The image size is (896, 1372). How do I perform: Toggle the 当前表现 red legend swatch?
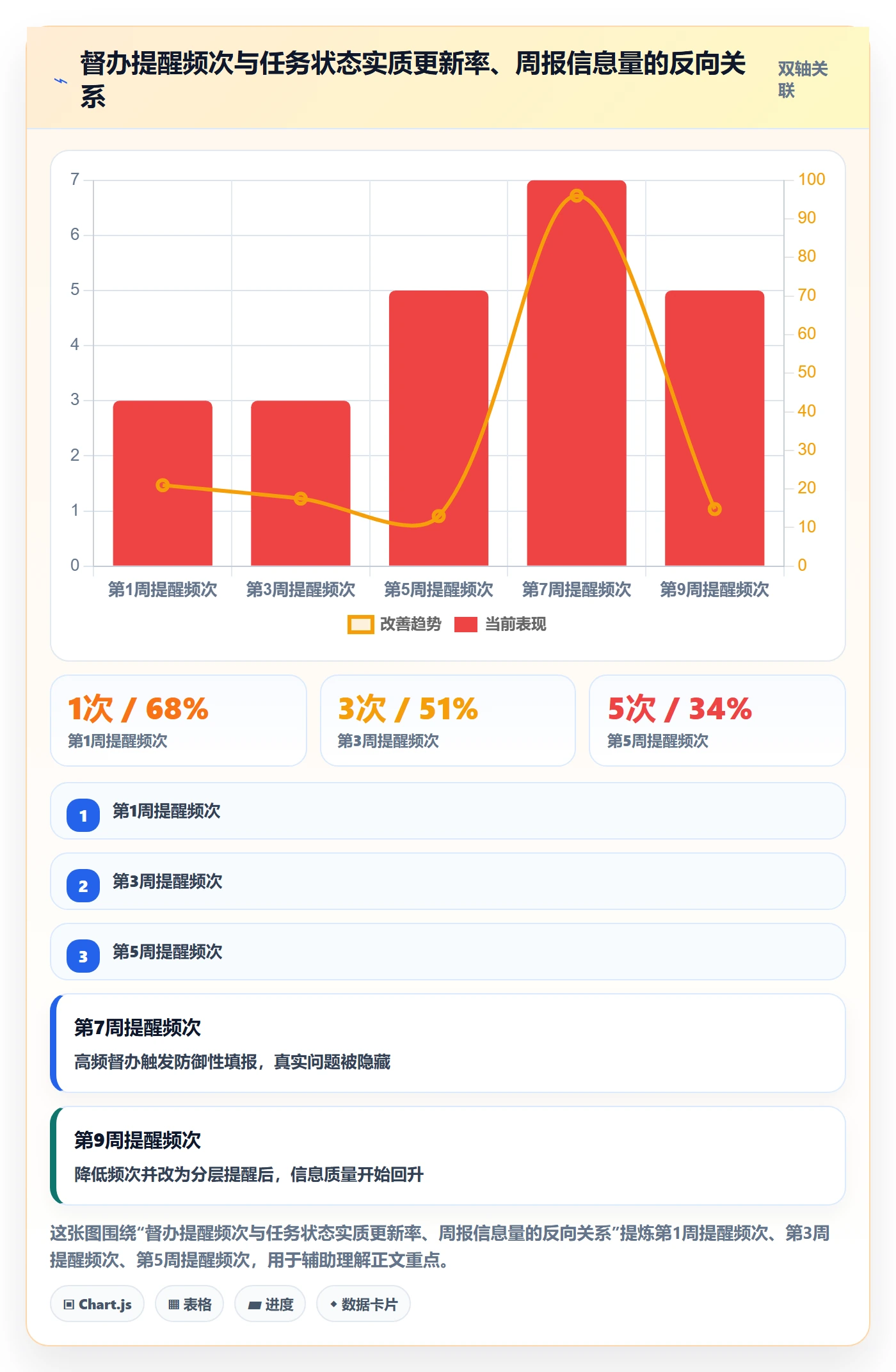[x=465, y=625]
